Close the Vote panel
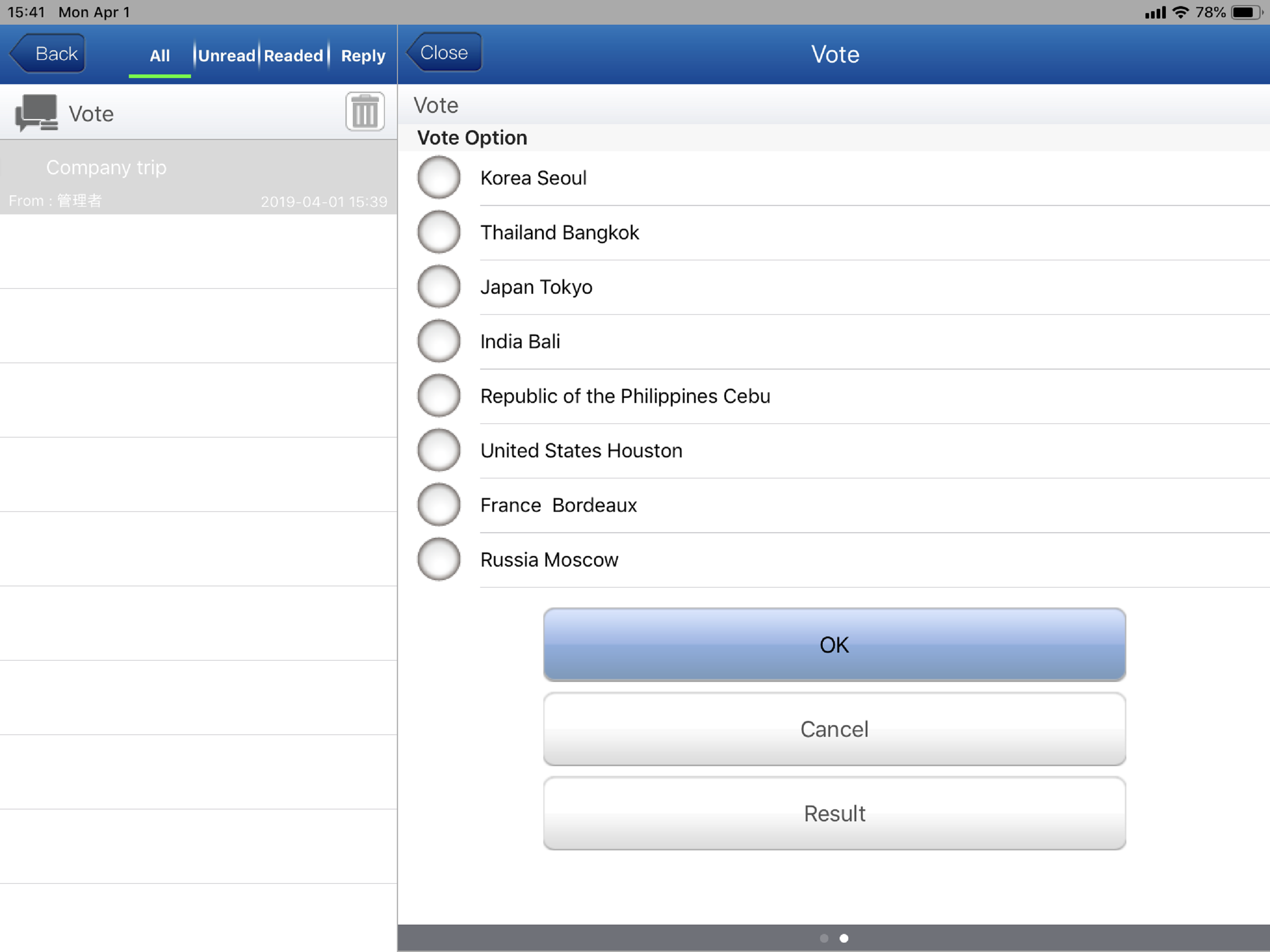The height and width of the screenshot is (952, 1270). 444,52
